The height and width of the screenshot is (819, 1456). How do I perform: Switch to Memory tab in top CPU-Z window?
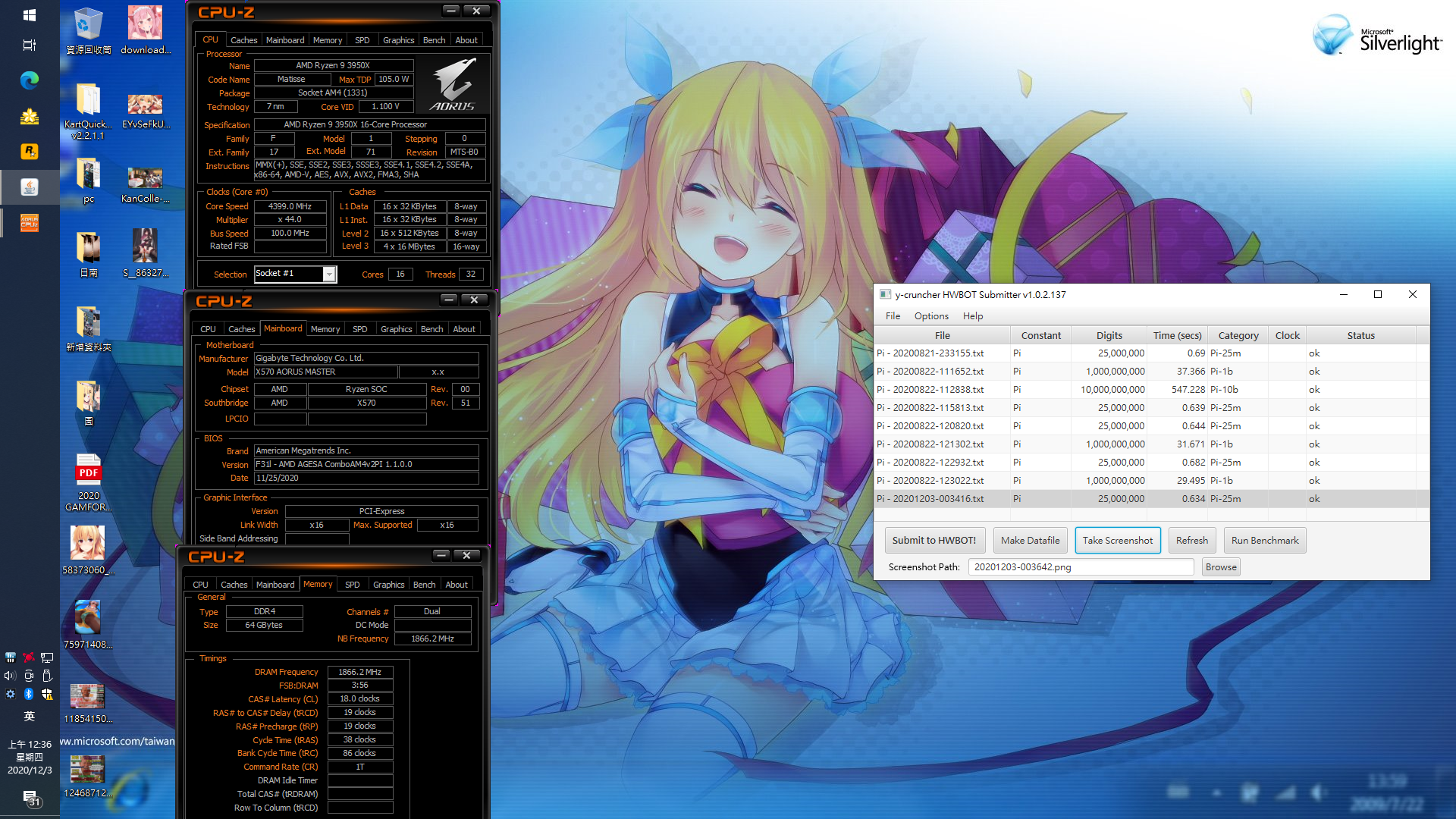[328, 40]
